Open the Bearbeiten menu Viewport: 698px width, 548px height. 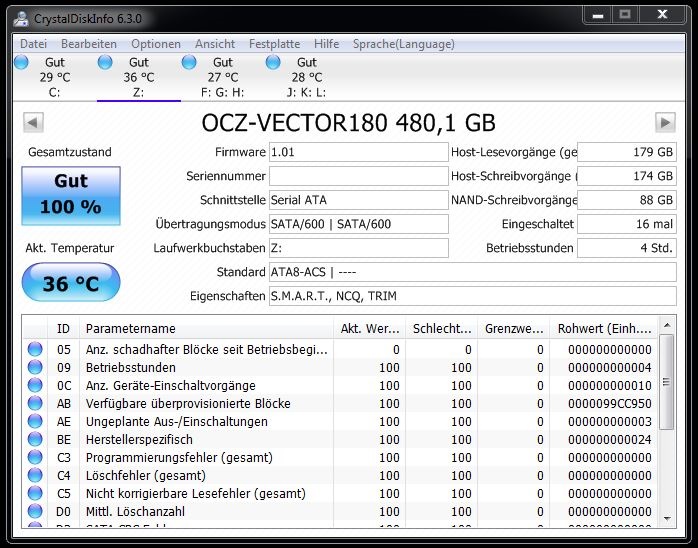[89, 44]
